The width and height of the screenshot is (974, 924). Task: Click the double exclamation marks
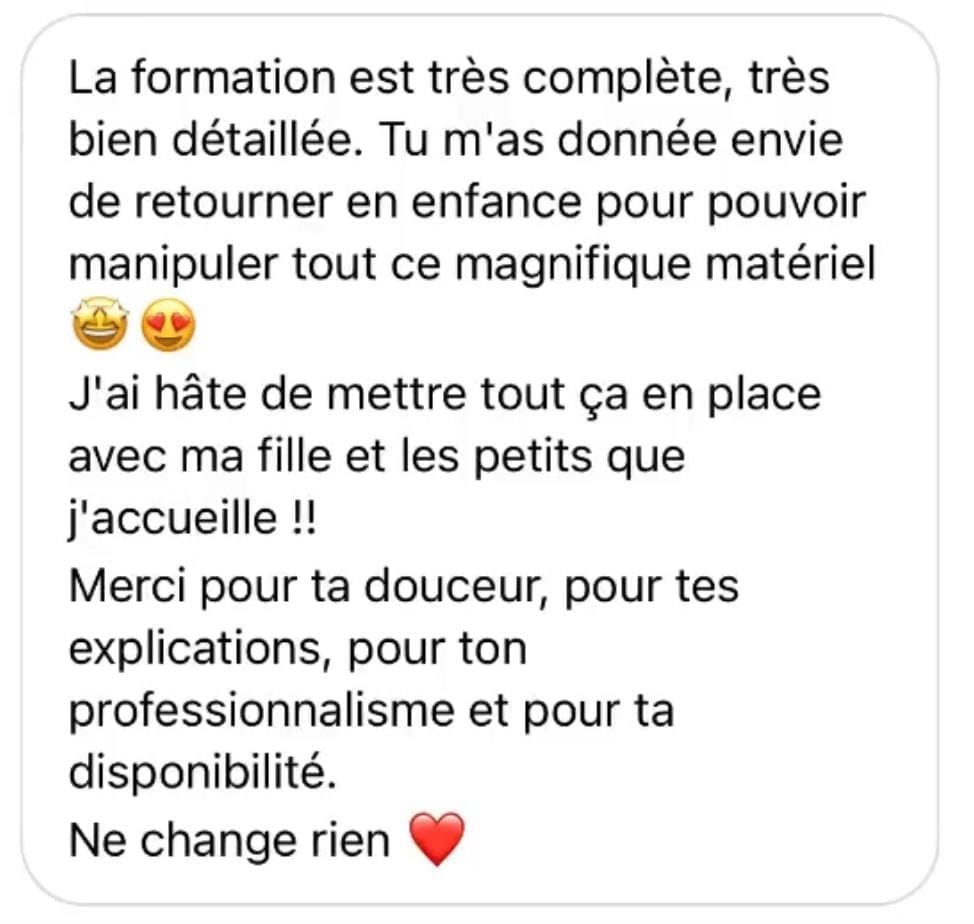pos(303,519)
